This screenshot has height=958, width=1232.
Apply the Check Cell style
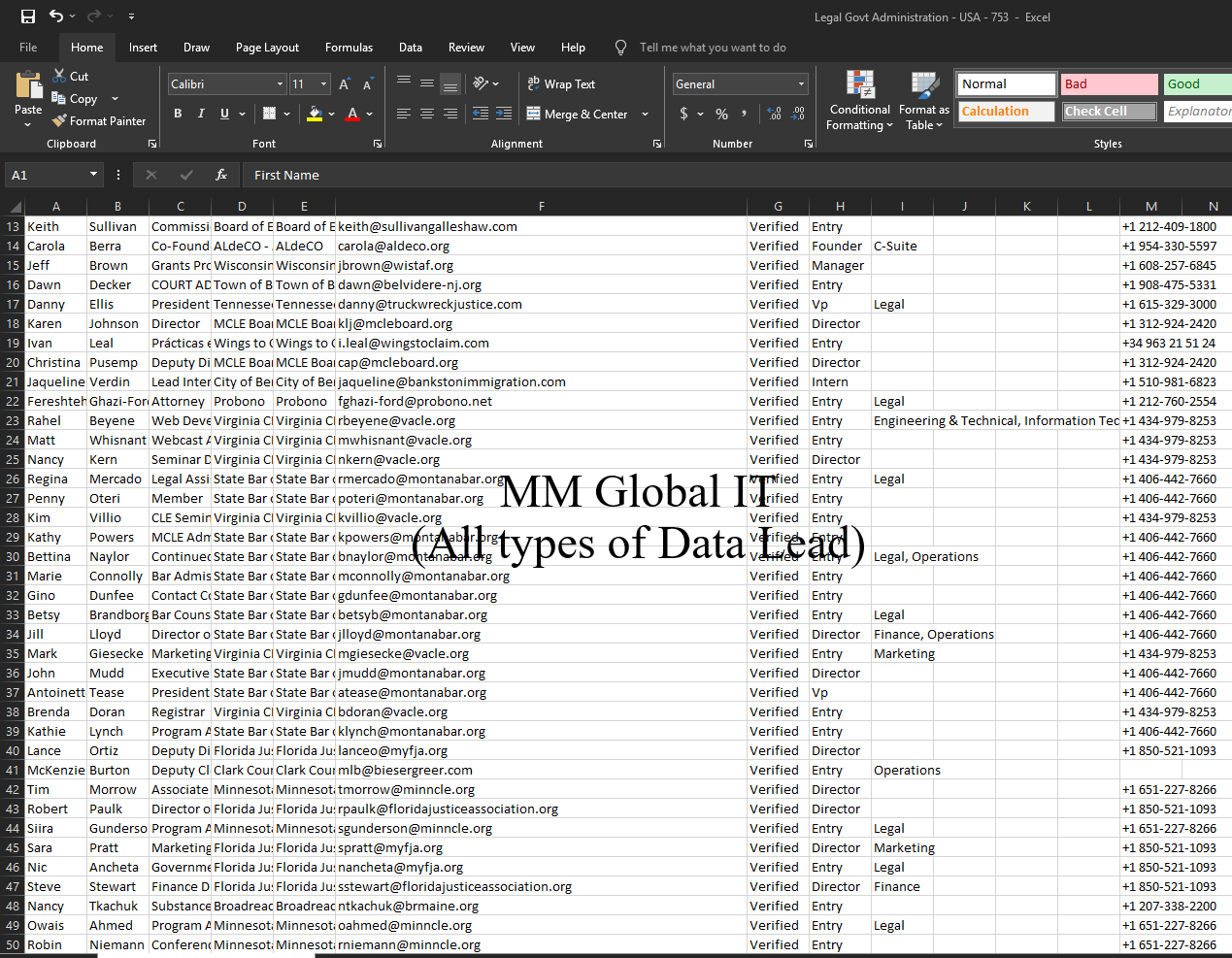click(x=1110, y=112)
